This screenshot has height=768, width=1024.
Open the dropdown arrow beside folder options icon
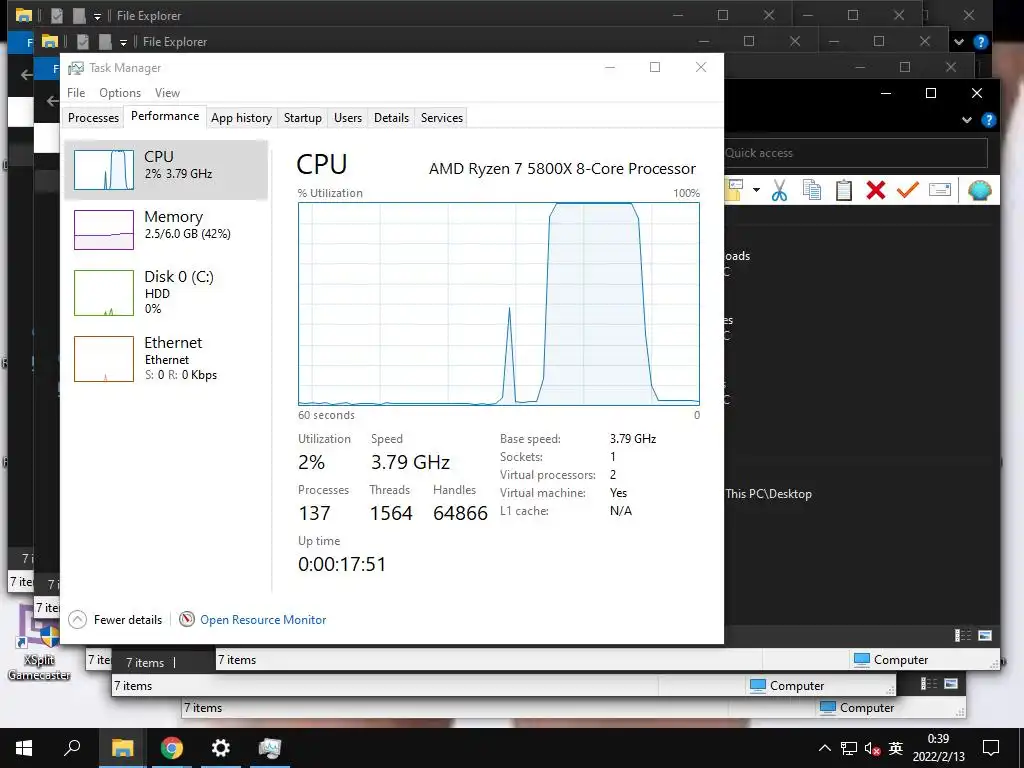[756, 190]
